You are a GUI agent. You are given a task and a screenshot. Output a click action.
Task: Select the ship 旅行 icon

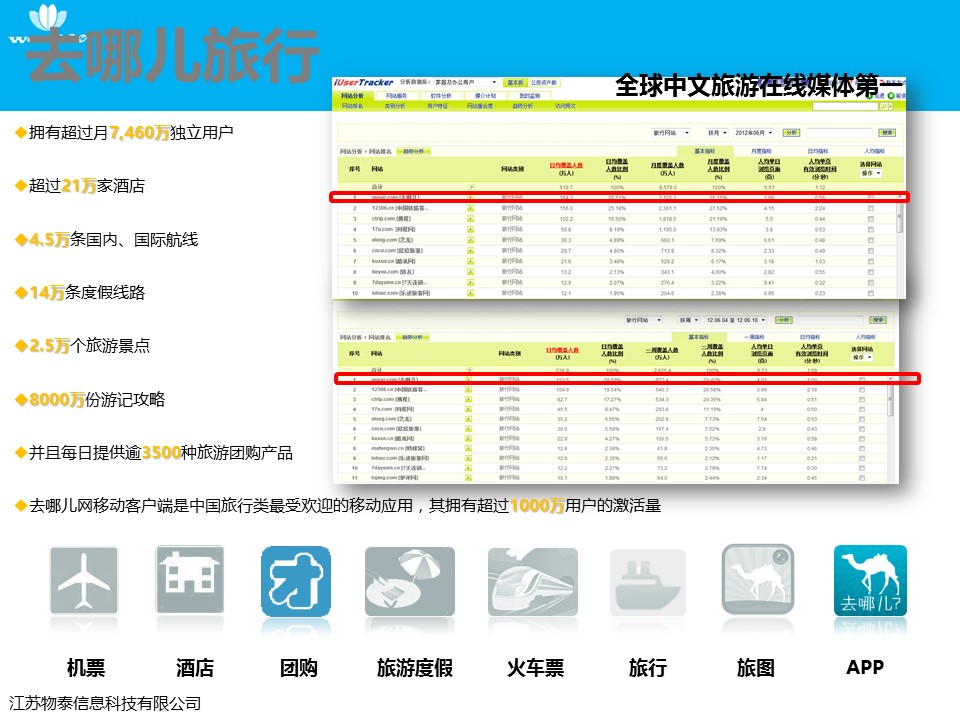tap(648, 583)
